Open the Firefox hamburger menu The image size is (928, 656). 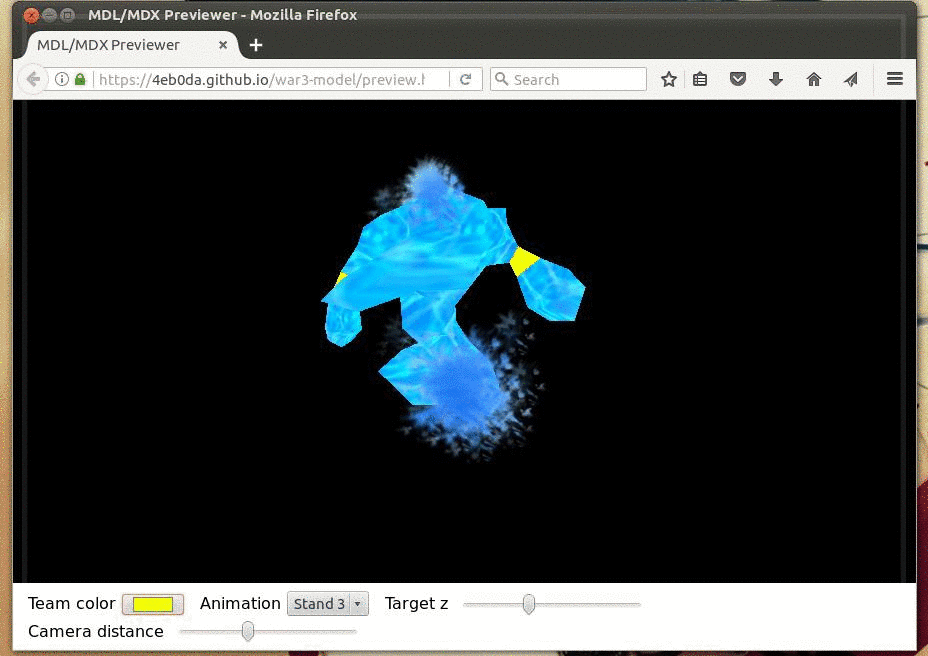tap(895, 79)
